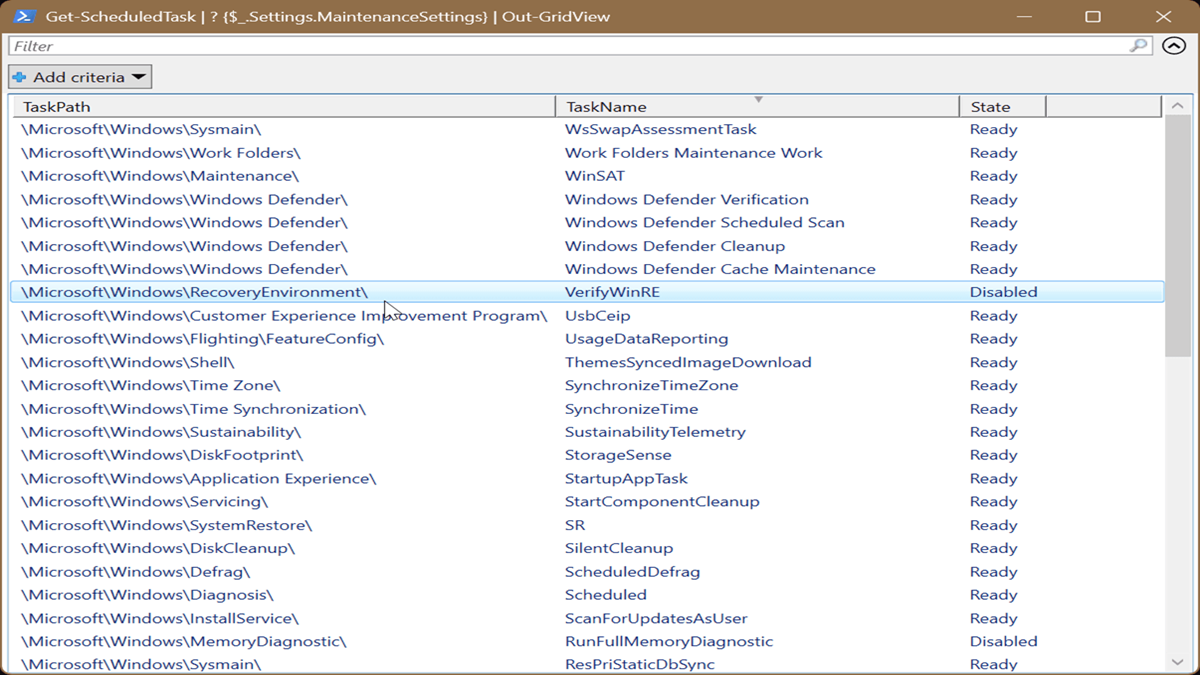Select the ScheduledDefrag task
The image size is (1200, 675).
(x=632, y=572)
